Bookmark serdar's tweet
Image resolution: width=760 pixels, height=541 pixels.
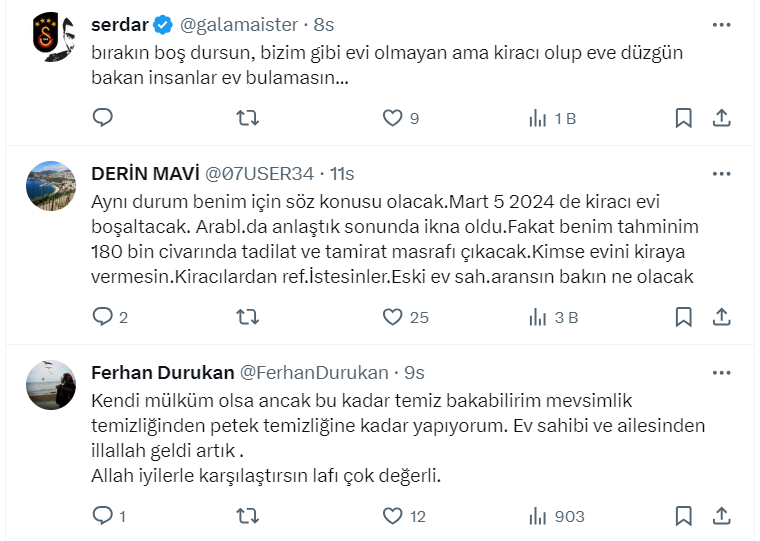[x=683, y=118]
